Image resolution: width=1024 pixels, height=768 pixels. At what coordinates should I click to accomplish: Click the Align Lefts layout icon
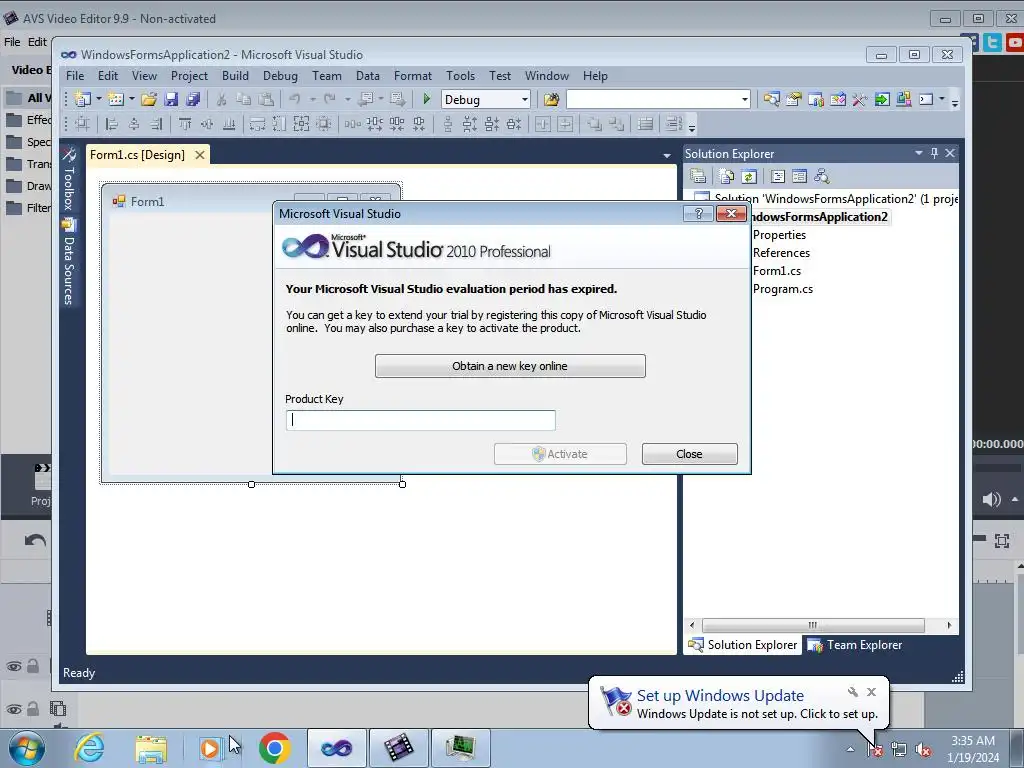pos(112,123)
